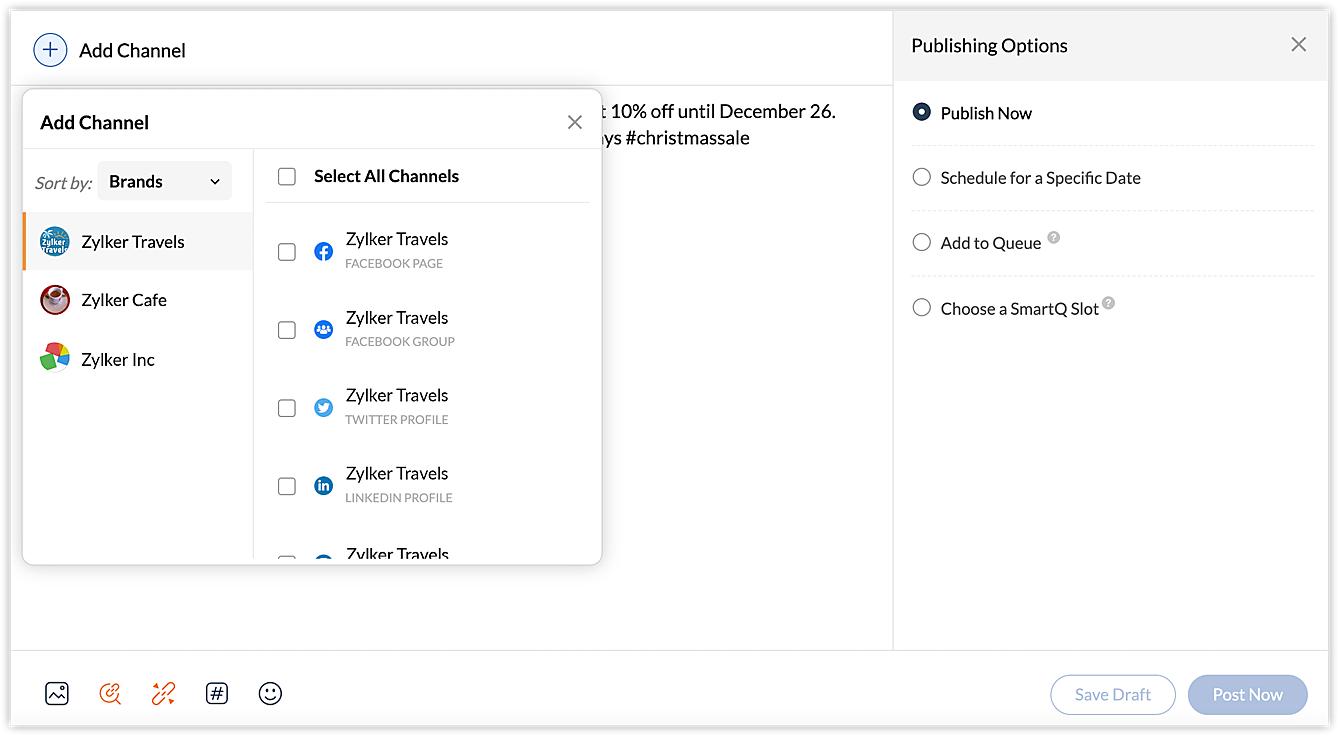Close the Add Channel popup
This screenshot has width=1339, height=736.
(575, 122)
